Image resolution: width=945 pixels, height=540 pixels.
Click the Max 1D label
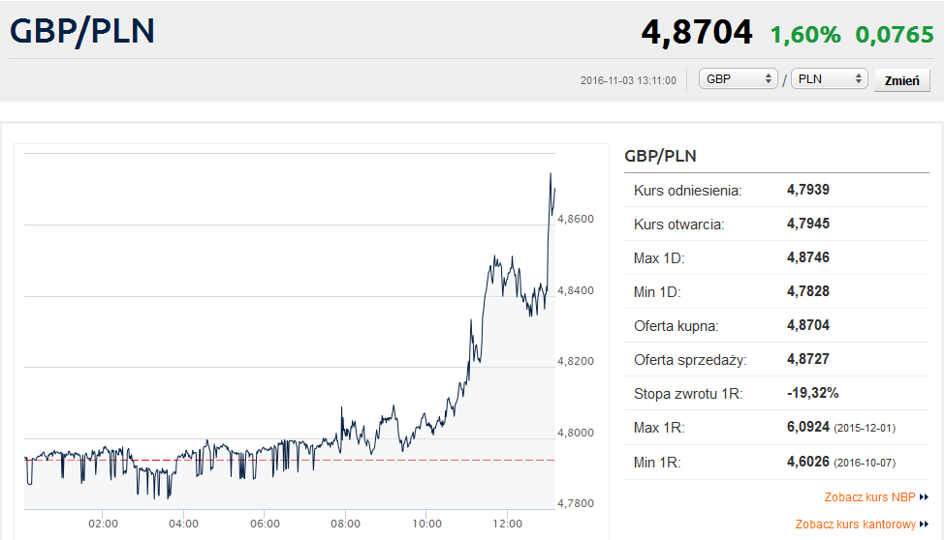click(x=659, y=259)
